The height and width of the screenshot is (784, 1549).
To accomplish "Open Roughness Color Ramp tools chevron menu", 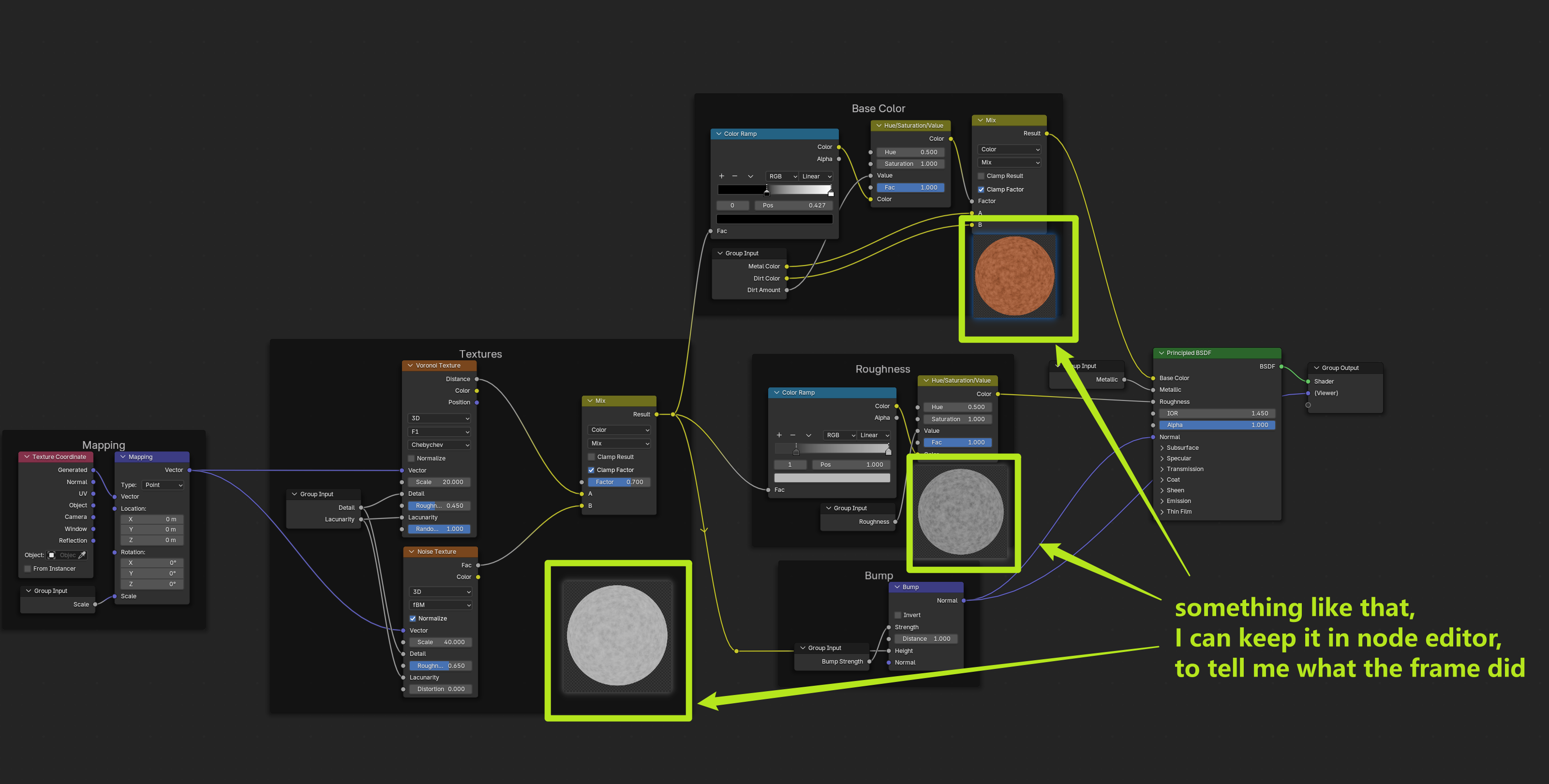I will [x=808, y=435].
